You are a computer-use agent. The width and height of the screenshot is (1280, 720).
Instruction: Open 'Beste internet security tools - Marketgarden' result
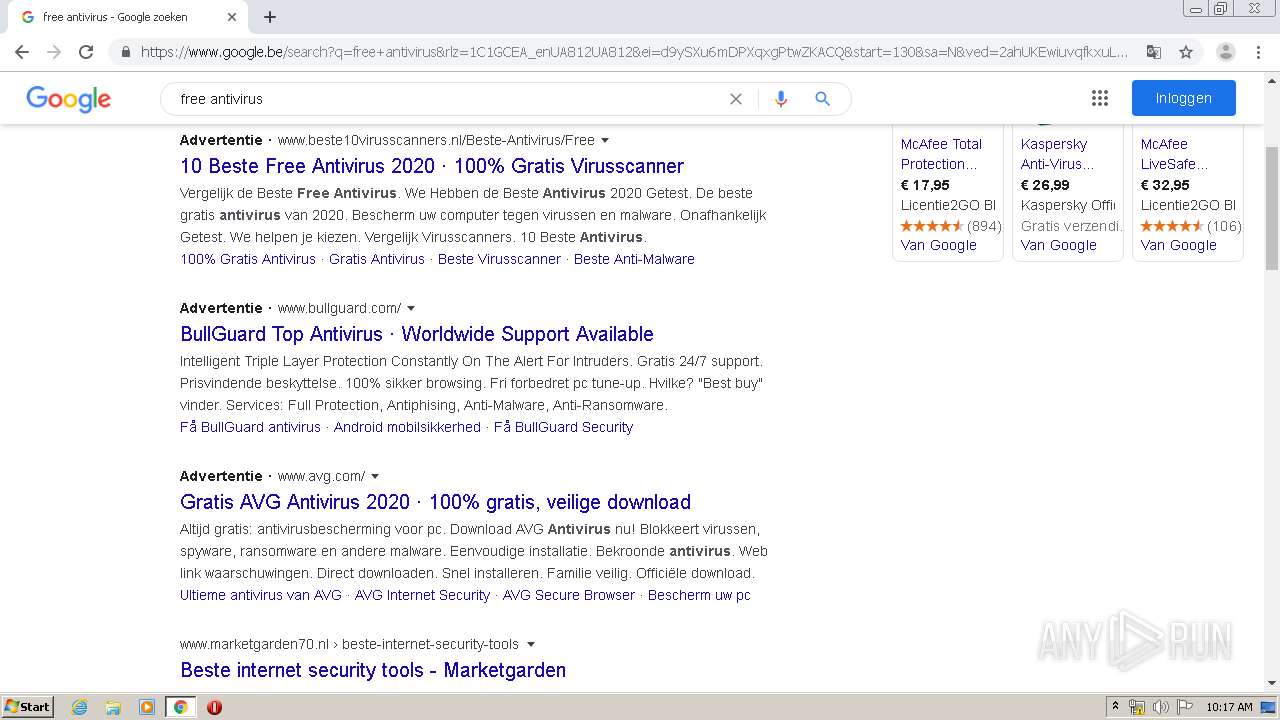pyautogui.click(x=373, y=670)
